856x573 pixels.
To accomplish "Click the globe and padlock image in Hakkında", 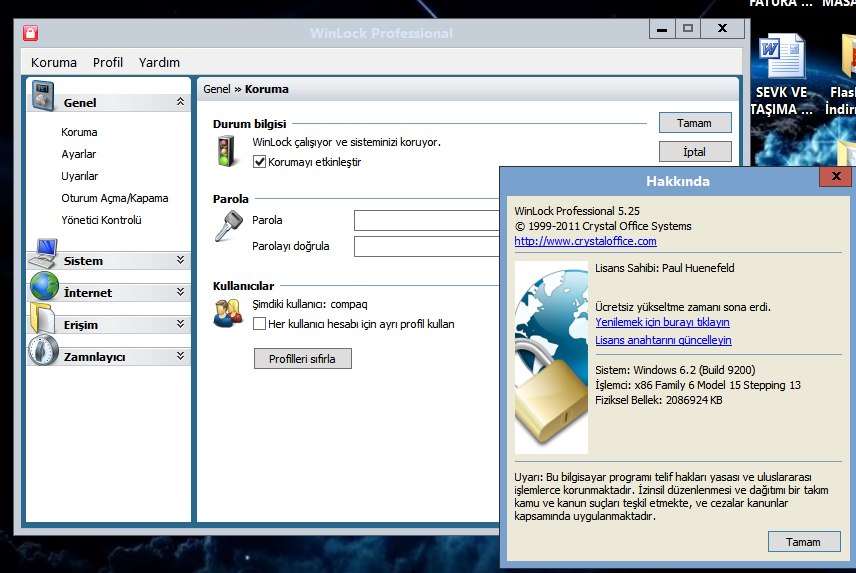I will [551, 357].
